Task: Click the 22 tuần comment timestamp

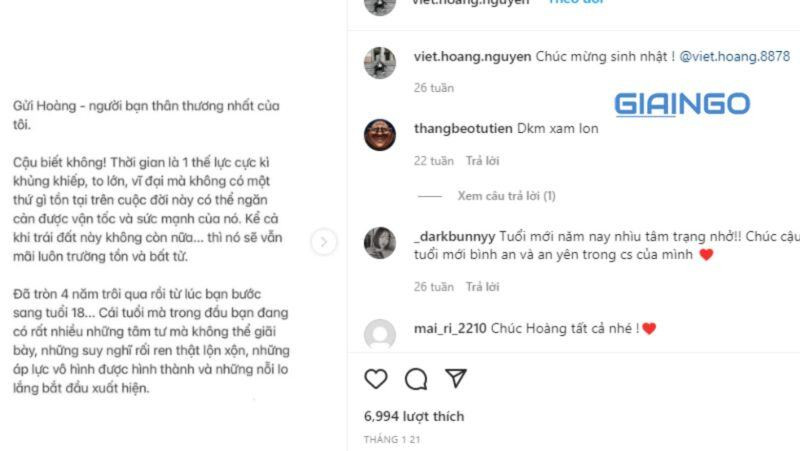Action: pos(434,161)
